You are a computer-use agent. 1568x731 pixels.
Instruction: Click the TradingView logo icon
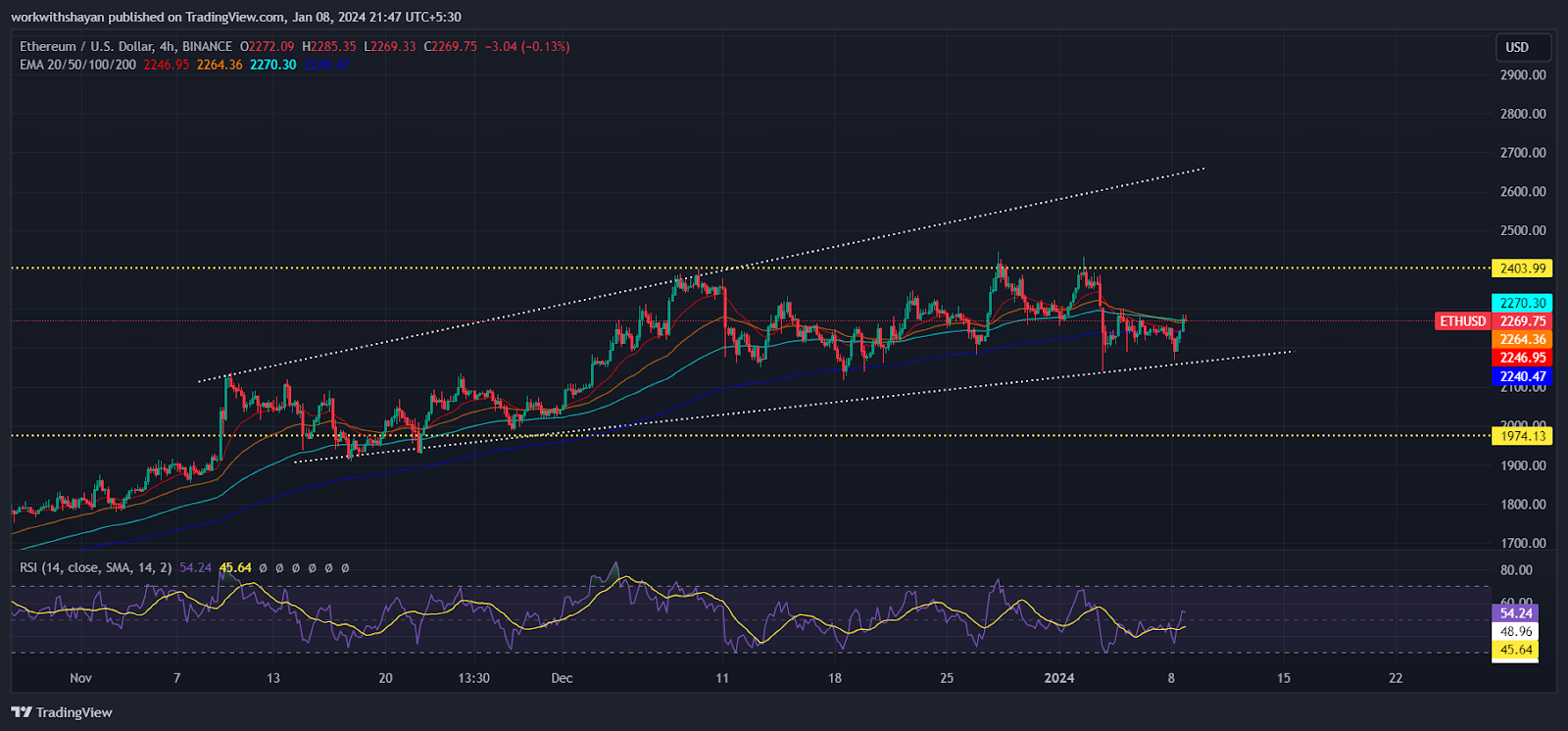point(22,712)
